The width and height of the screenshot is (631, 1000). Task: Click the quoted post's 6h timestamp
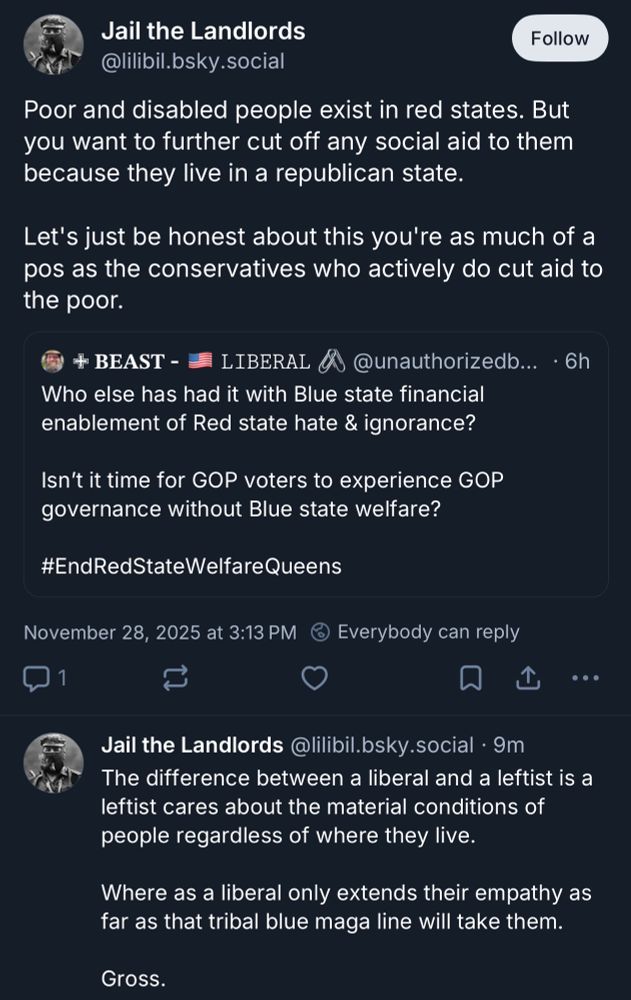click(577, 361)
